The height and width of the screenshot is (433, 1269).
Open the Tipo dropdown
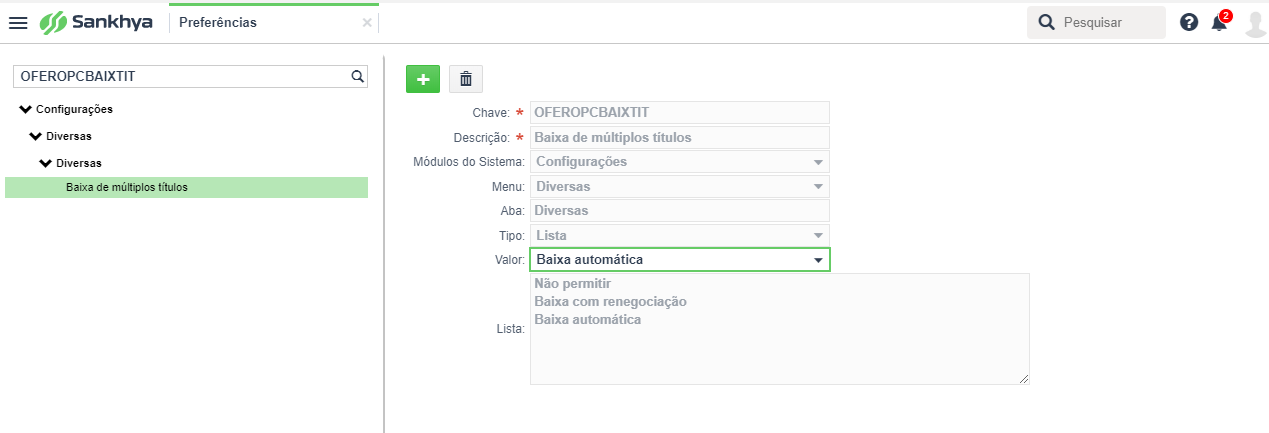pyautogui.click(x=679, y=235)
